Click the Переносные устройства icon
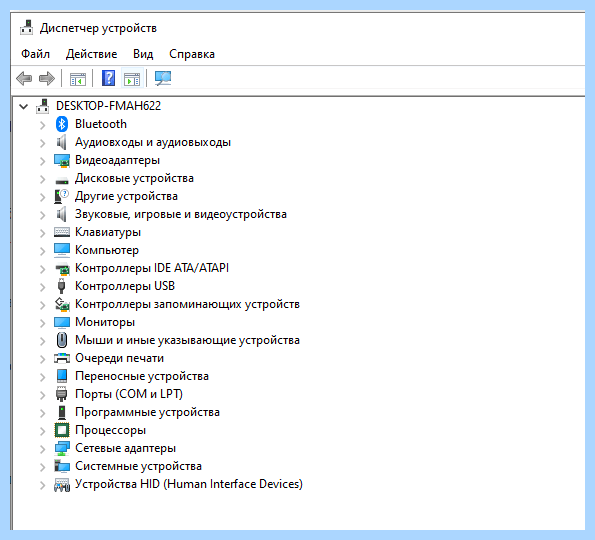The image size is (595, 540). pyautogui.click(x=62, y=376)
